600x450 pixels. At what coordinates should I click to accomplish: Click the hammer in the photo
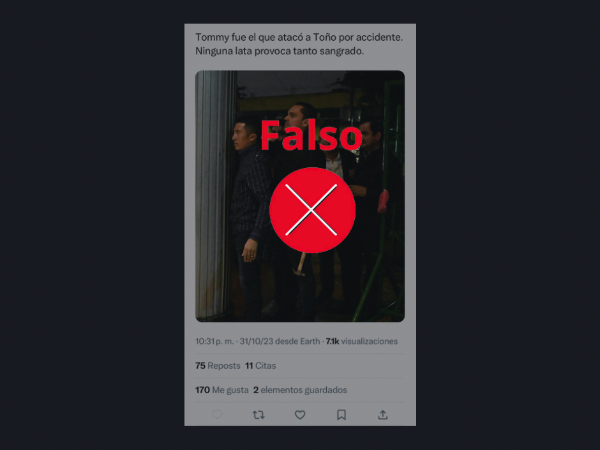pyautogui.click(x=300, y=265)
